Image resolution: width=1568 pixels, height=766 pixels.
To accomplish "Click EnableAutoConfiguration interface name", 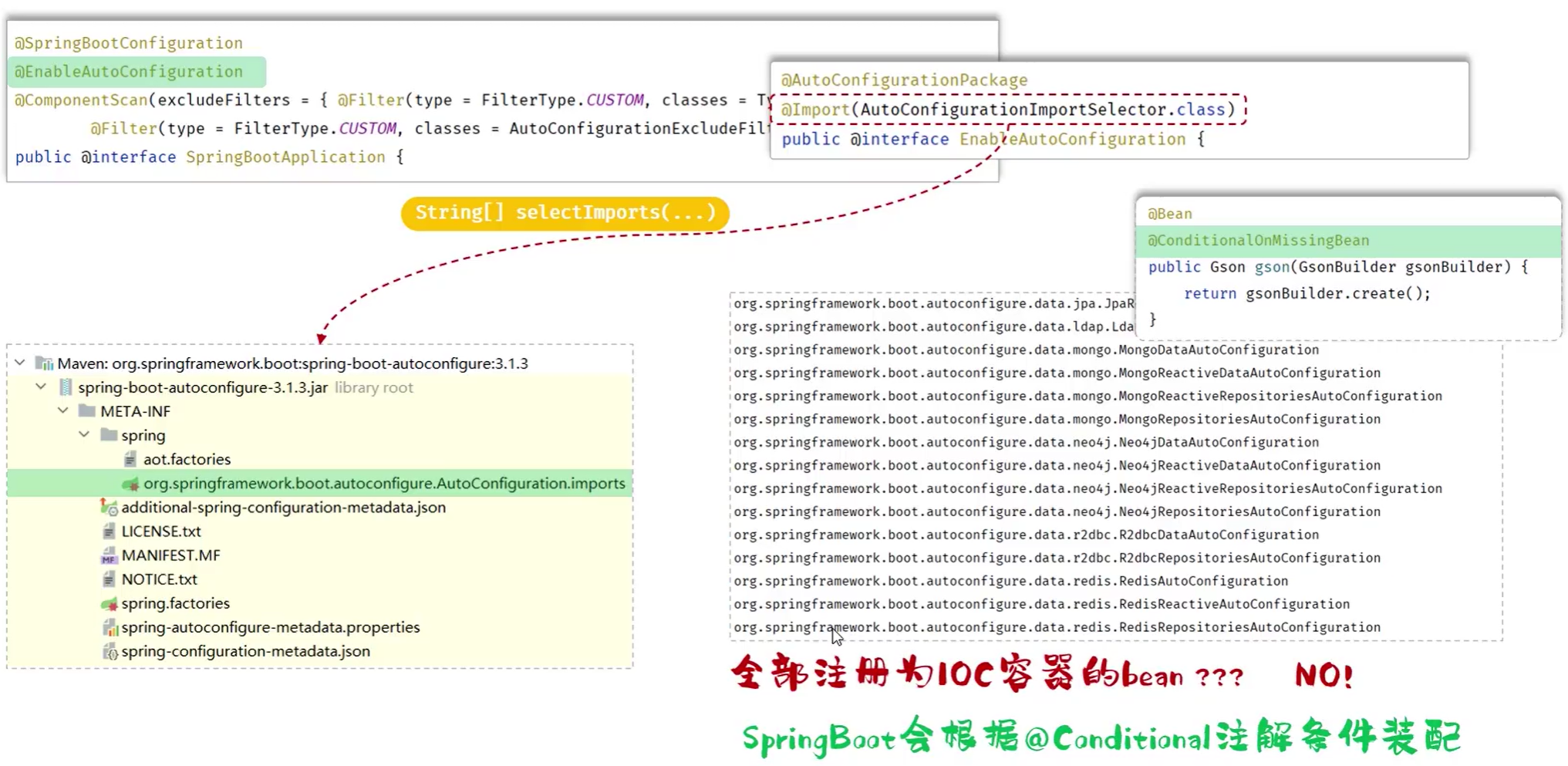I will click(x=1073, y=140).
